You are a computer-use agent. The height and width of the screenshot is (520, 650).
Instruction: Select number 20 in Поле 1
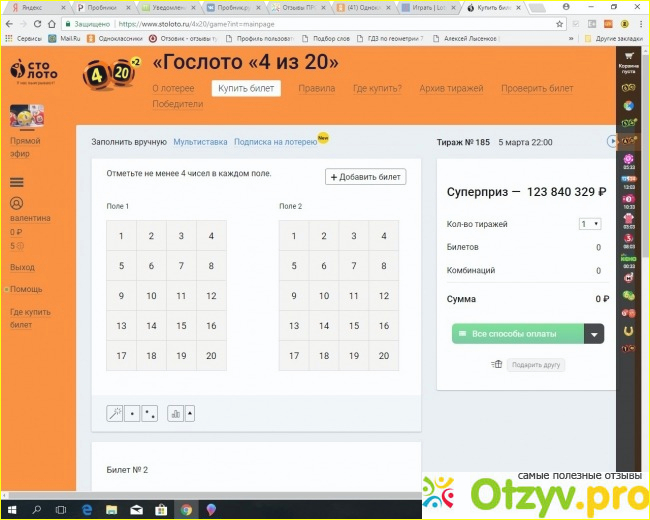(211, 356)
